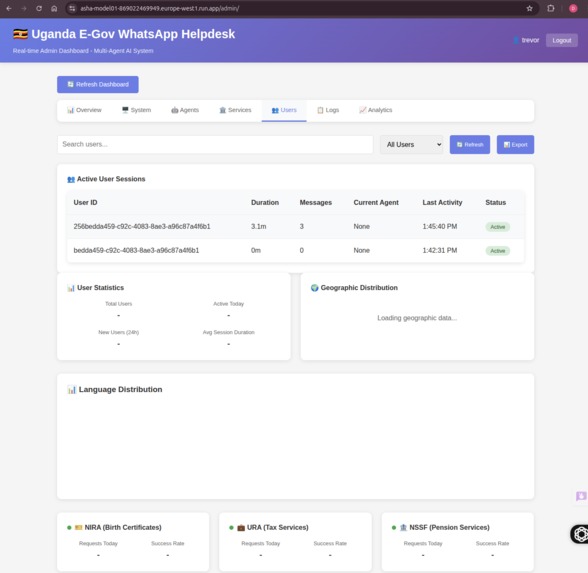
Task: Click the User Statistics chart icon
Action: click(x=71, y=288)
